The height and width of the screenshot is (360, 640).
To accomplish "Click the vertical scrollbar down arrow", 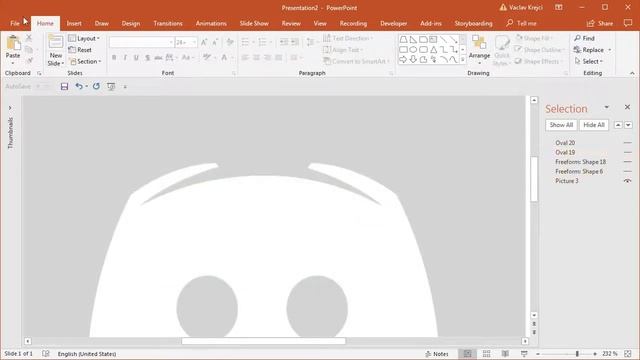I will tap(534, 315).
